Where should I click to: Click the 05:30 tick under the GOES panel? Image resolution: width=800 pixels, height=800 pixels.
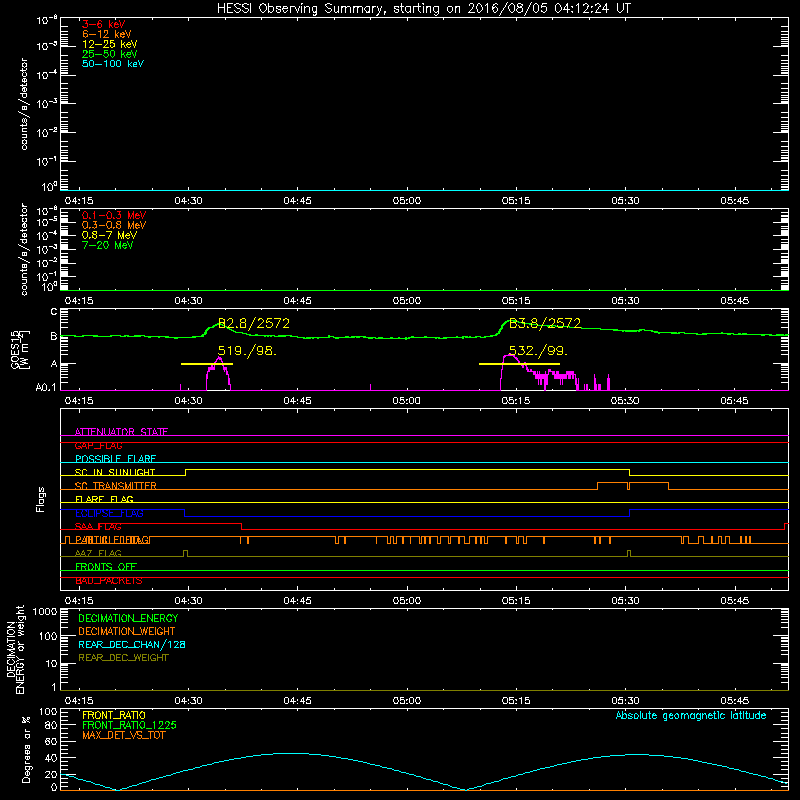pyautogui.click(x=625, y=401)
